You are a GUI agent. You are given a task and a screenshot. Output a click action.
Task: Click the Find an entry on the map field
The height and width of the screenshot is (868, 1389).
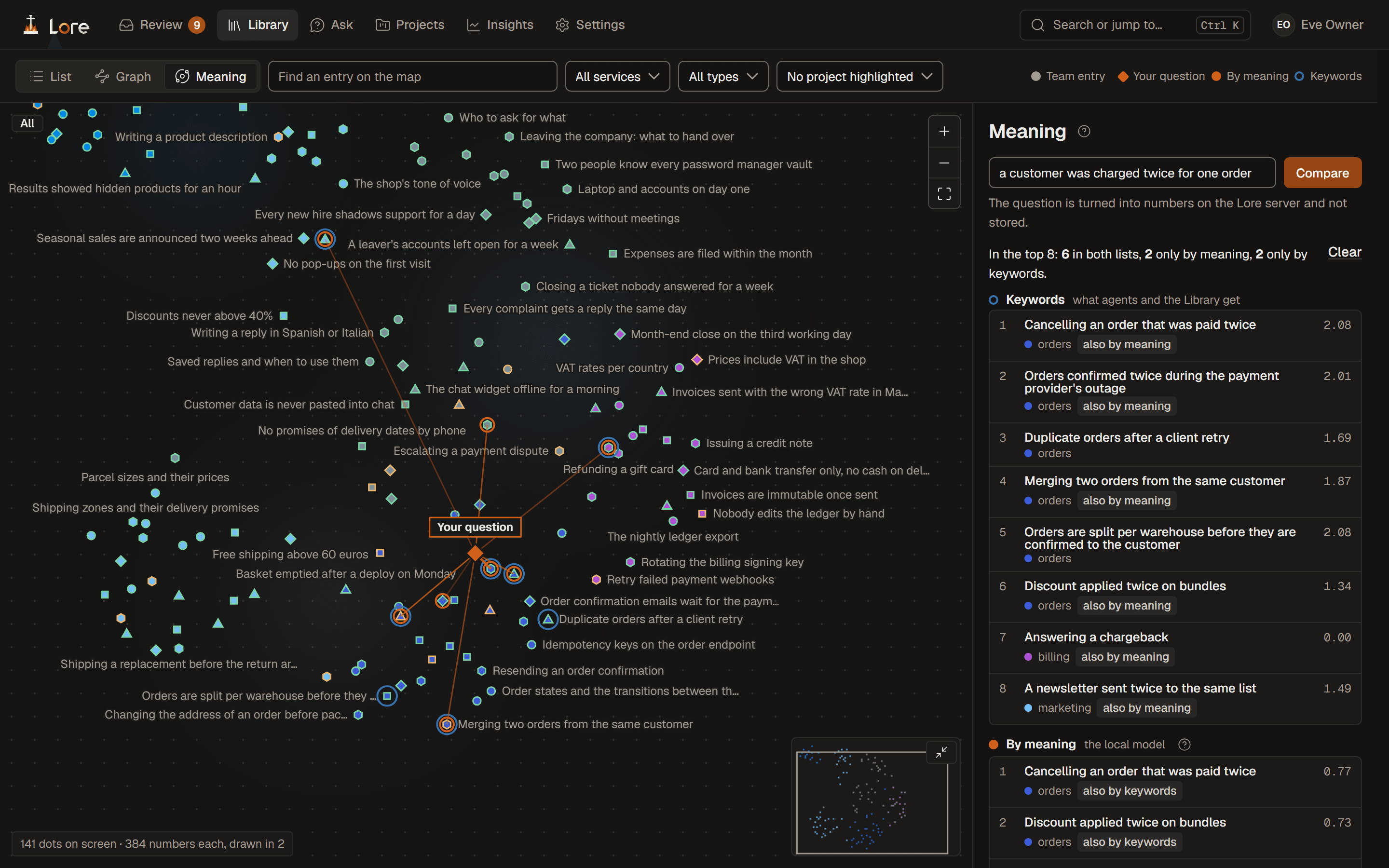pos(412,76)
